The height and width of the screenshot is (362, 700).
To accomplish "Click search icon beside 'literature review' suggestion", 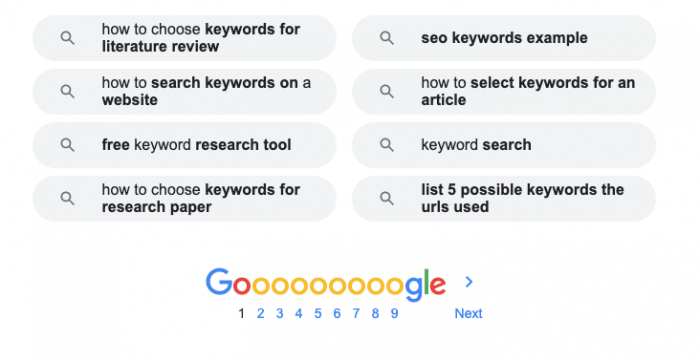I will coord(67,38).
